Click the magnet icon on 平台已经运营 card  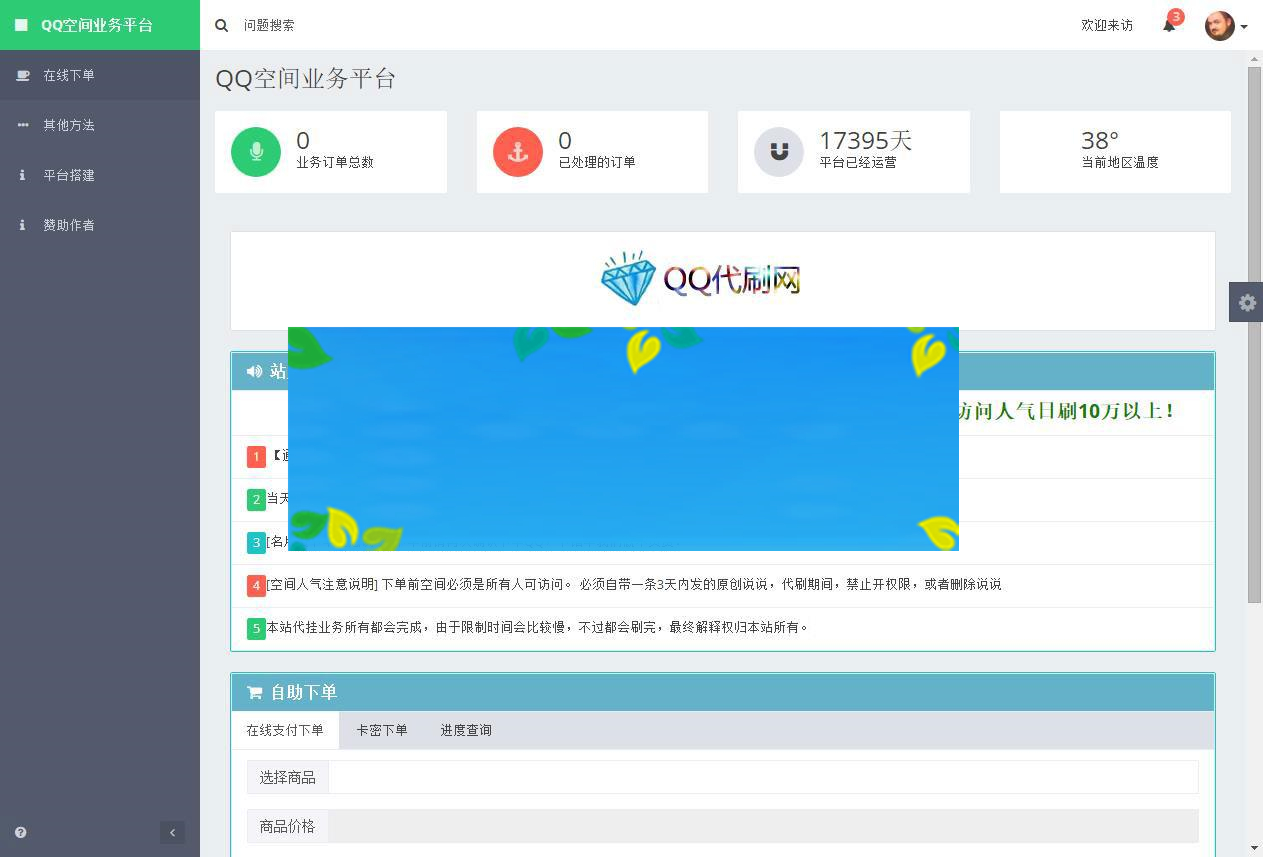click(778, 151)
